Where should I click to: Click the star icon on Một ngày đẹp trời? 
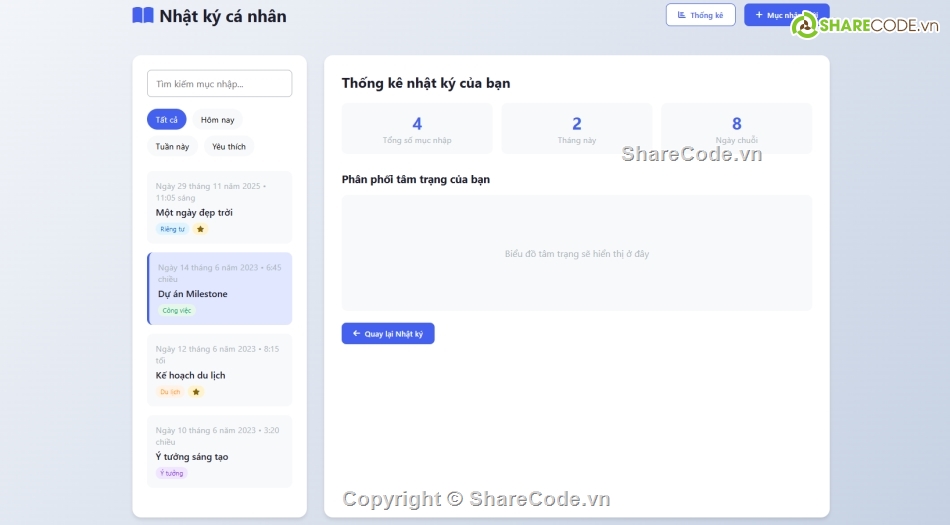click(201, 229)
